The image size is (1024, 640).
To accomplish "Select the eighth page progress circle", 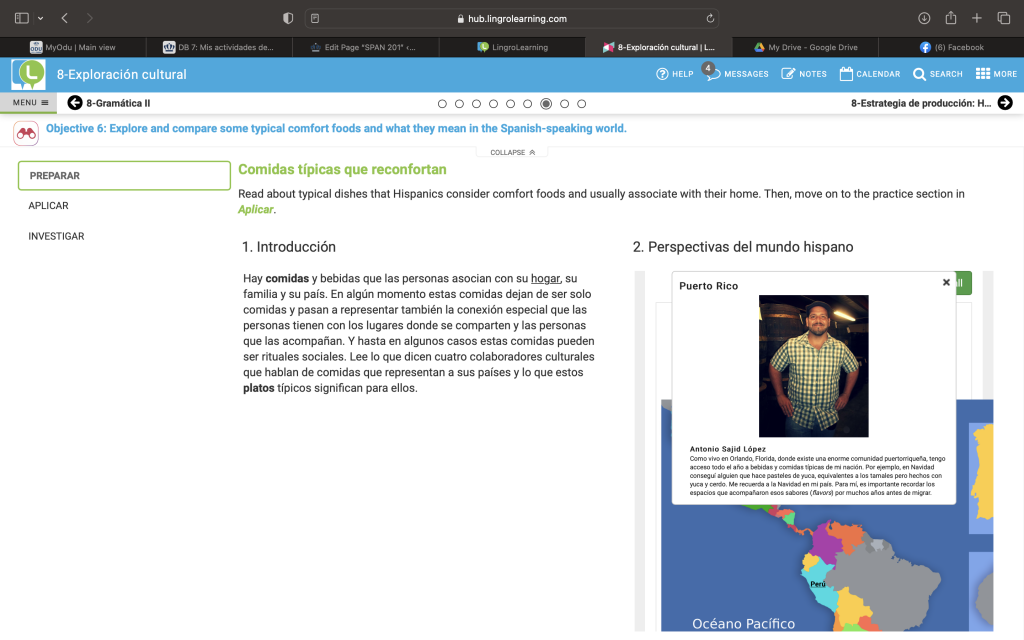I will 564,104.
